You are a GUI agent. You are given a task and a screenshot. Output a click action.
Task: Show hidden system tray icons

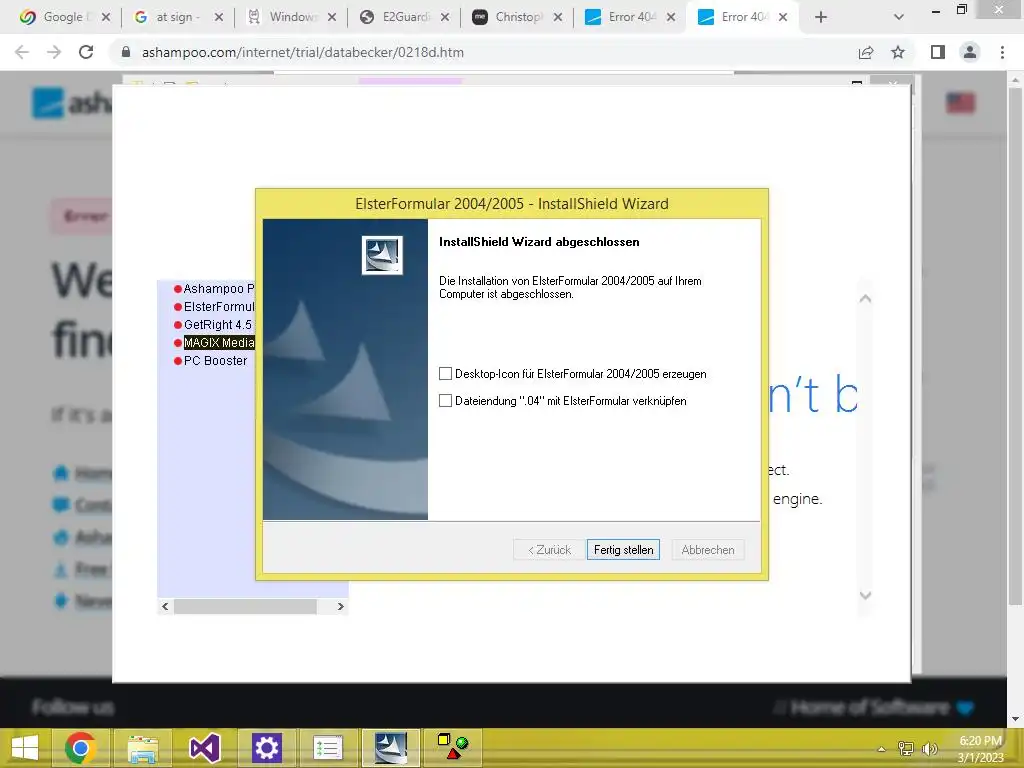click(882, 749)
